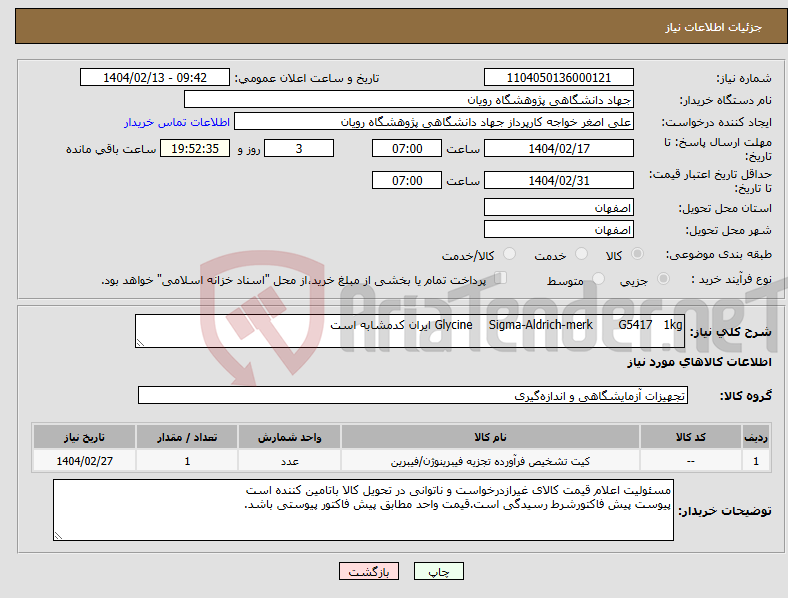Click the resize handle of buyer notes textarea
This screenshot has width=788, height=598.
coord(58,536)
